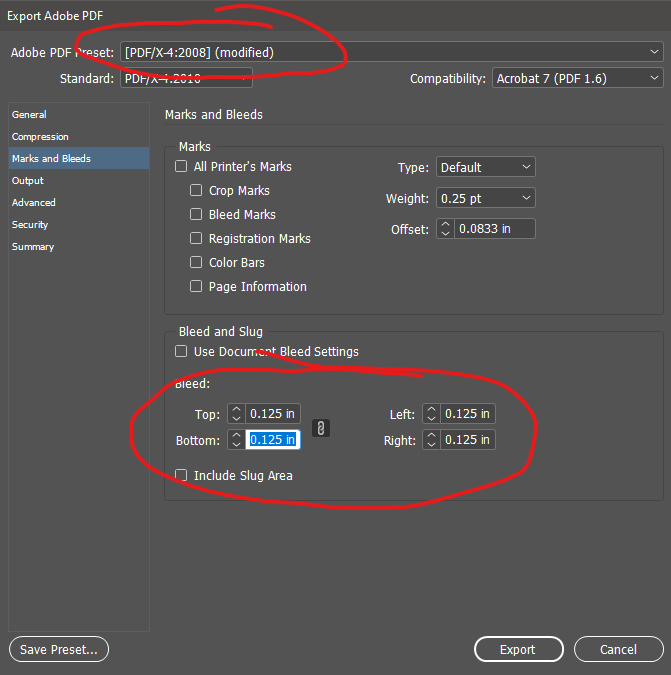Click the Save Preset button
This screenshot has width=671, height=675.
point(59,650)
